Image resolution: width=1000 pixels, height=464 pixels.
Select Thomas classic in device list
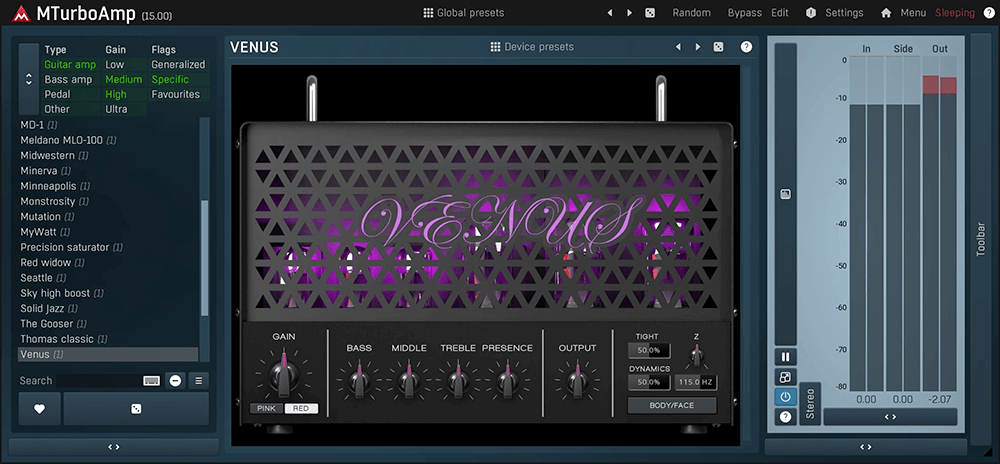[x=64, y=339]
